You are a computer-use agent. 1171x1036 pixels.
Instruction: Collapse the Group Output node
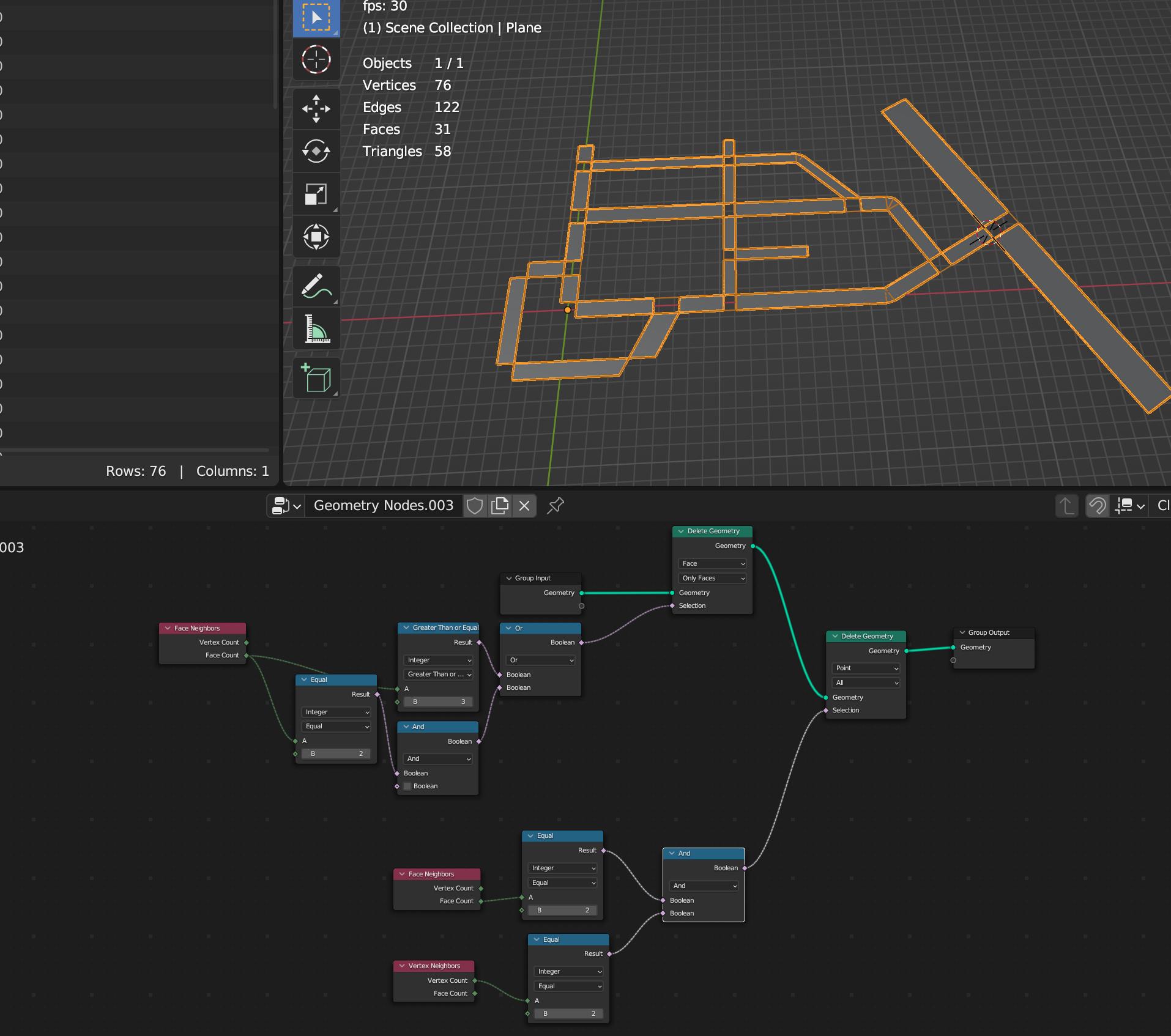(962, 632)
